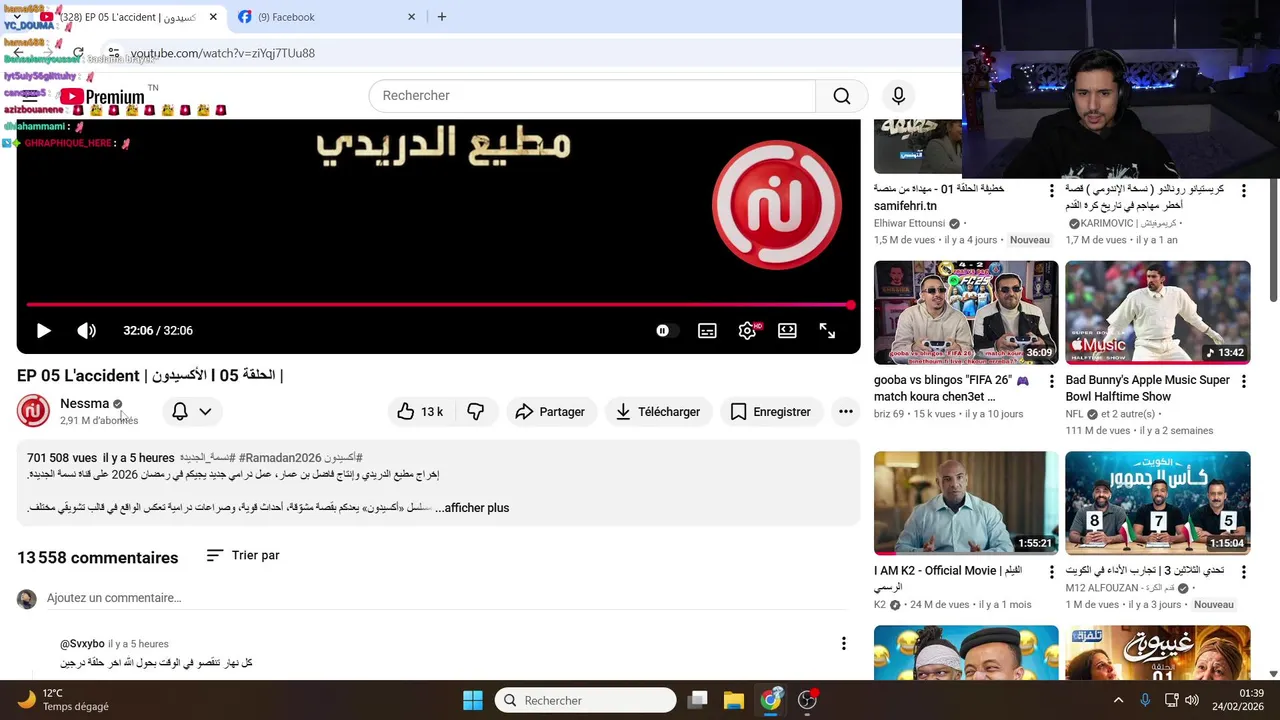Switch to theater mode icon
Screen dimensions: 1280x720
click(787, 331)
